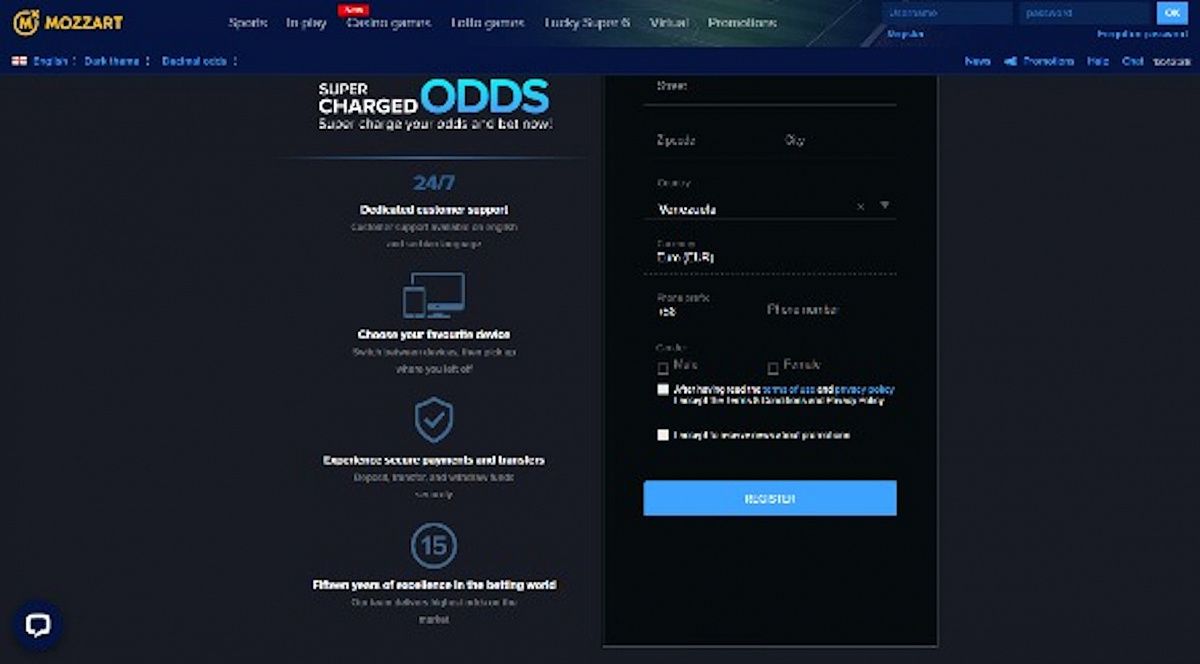Clear the Venezuela country selection

pos(860,207)
